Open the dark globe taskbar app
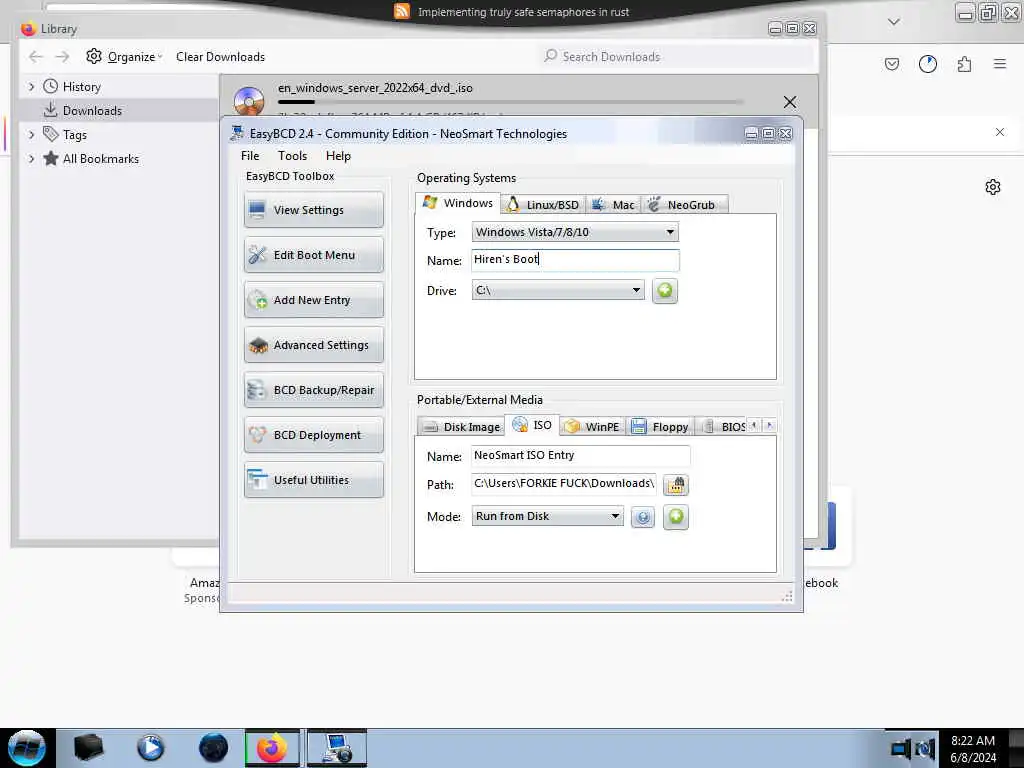Viewport: 1024px width, 768px height. 213,748
